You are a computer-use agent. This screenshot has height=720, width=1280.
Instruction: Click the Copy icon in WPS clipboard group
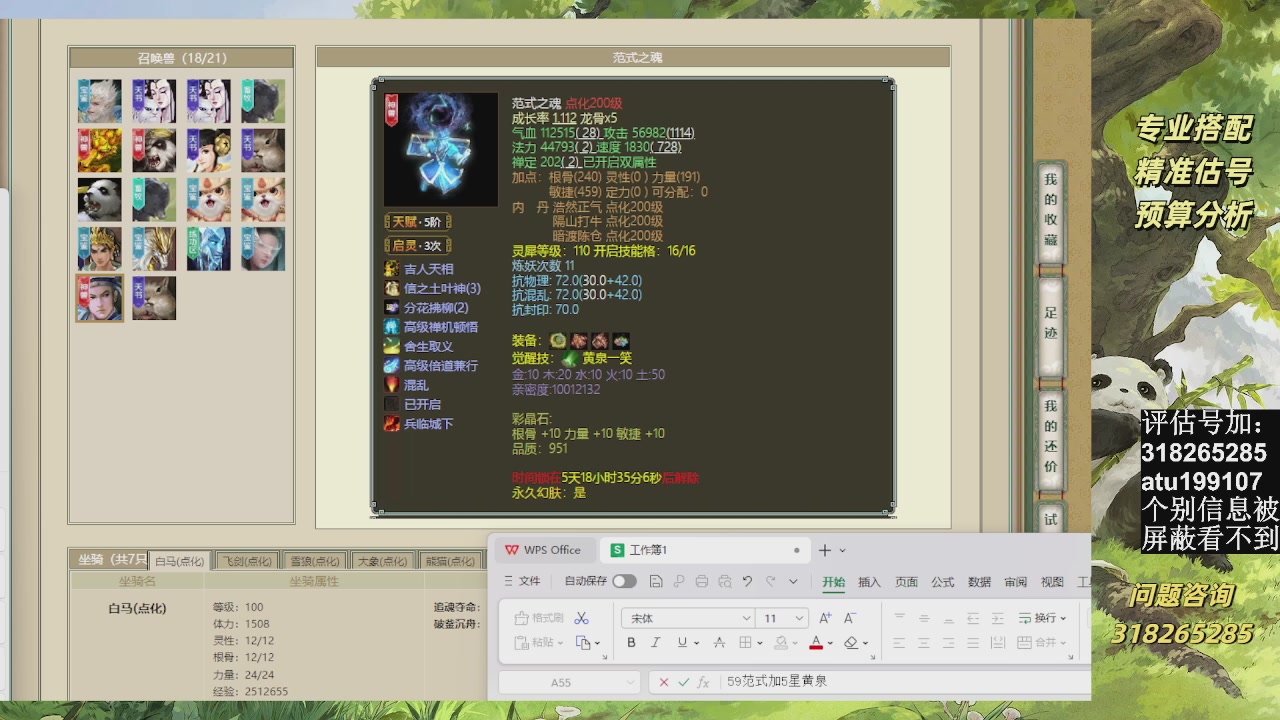click(584, 643)
